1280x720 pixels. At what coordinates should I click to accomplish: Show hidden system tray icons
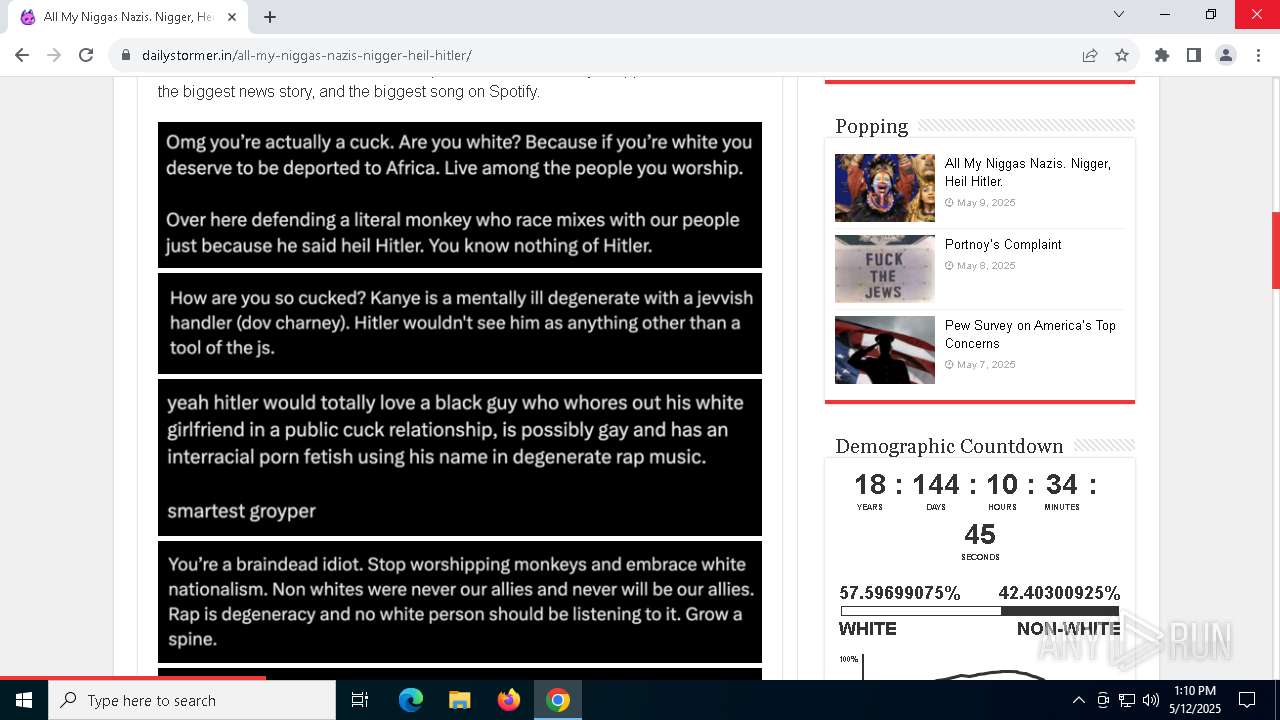pos(1078,700)
